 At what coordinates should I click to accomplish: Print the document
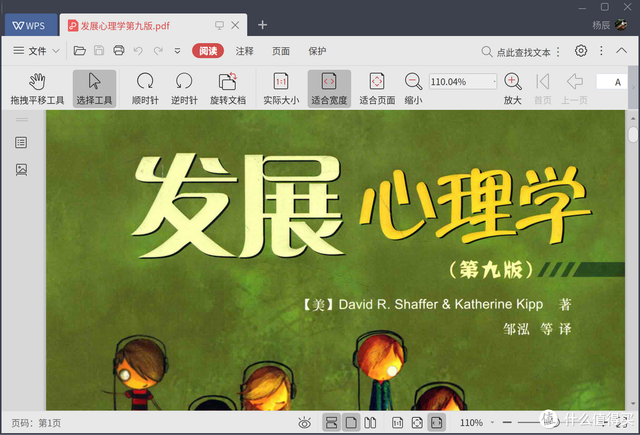click(119, 51)
